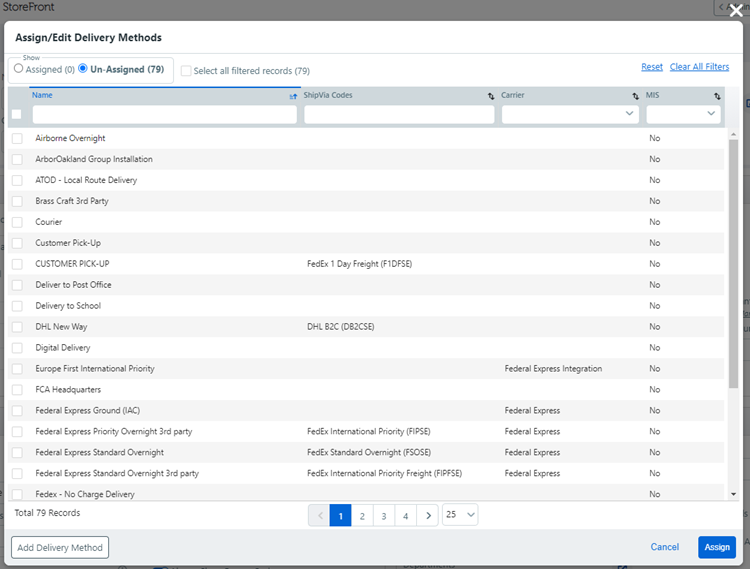Close the dialog with the X icon

point(736,12)
